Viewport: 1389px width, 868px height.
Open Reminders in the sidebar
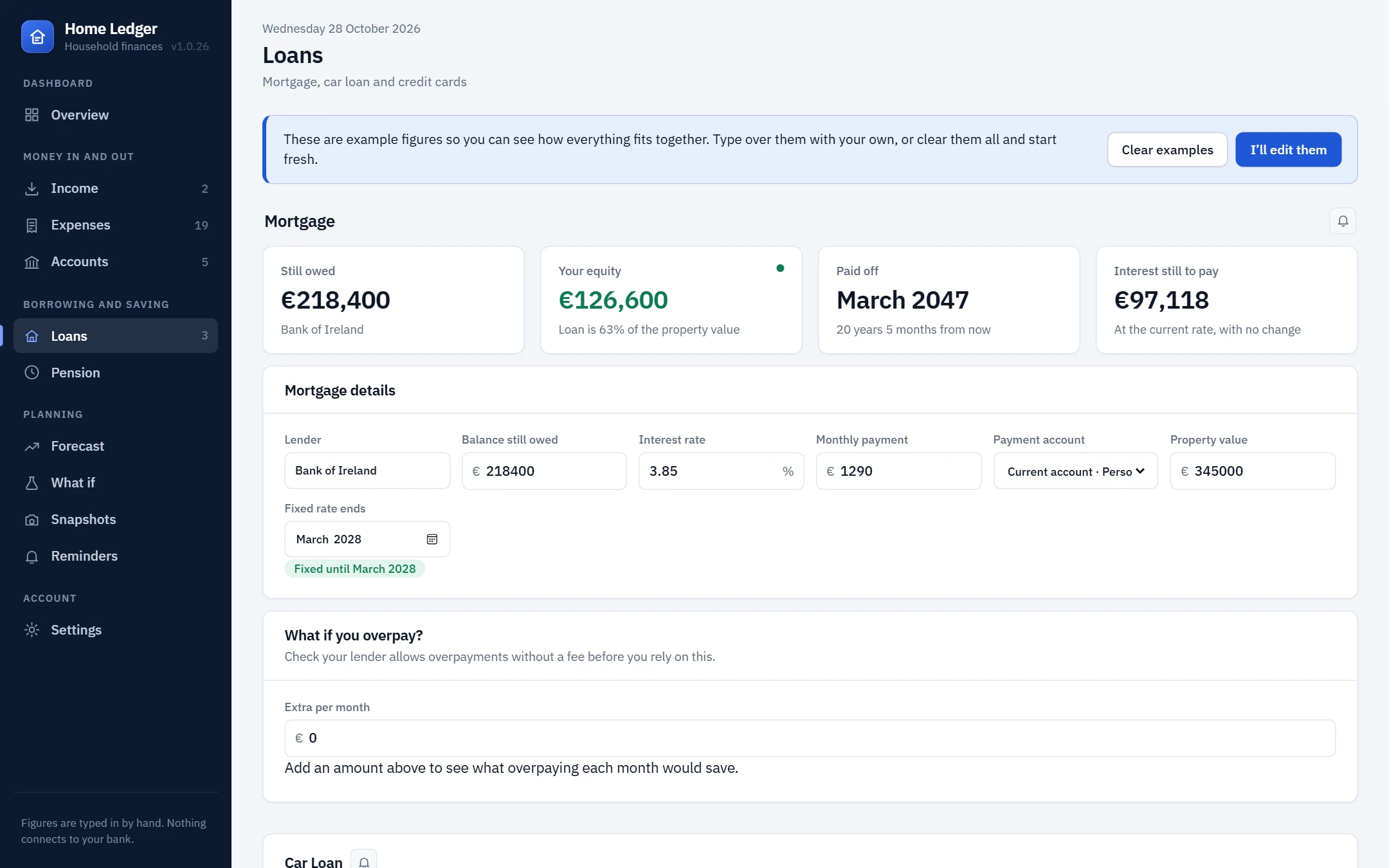click(x=116, y=556)
